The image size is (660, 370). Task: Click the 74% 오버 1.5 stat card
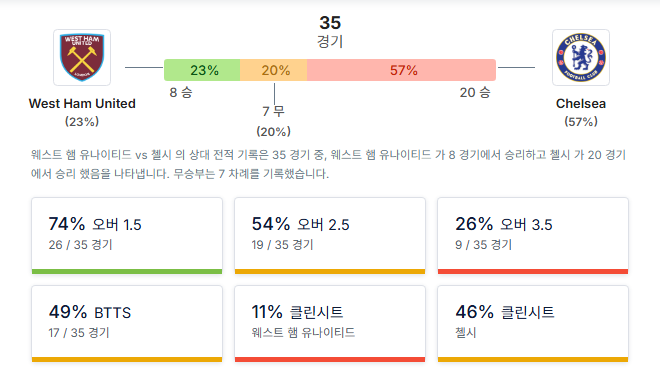pyautogui.click(x=127, y=236)
